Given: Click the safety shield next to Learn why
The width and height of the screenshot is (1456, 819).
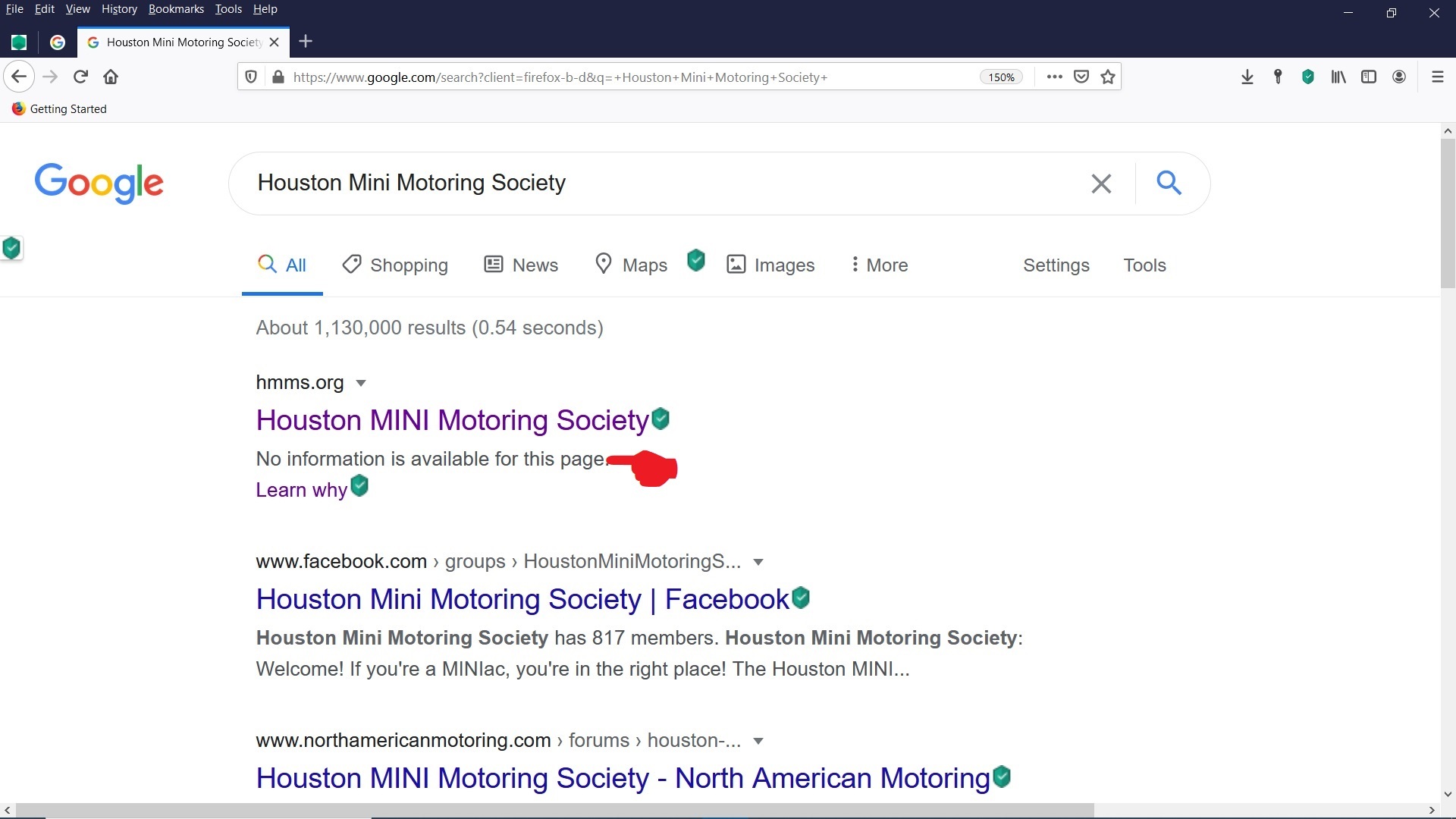Looking at the screenshot, I should (x=360, y=485).
